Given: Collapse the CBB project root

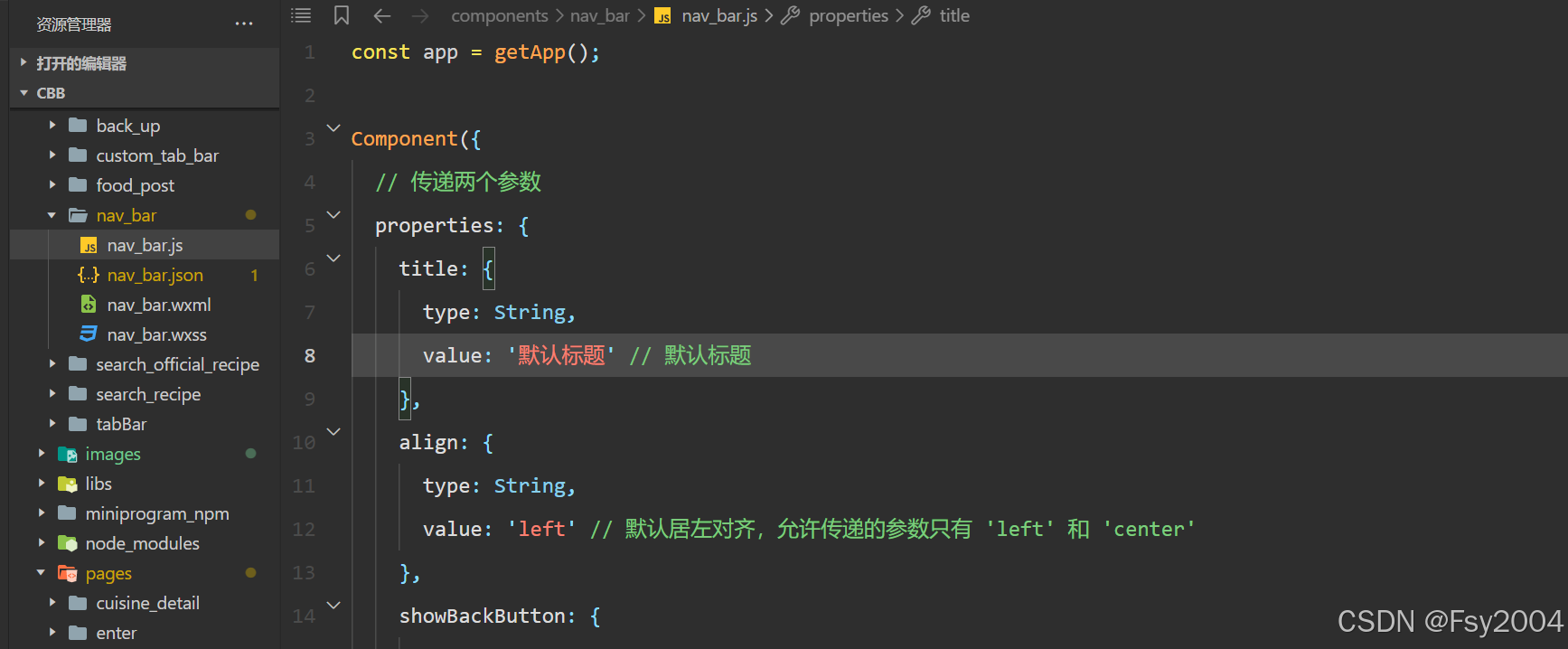Looking at the screenshot, I should [x=23, y=93].
